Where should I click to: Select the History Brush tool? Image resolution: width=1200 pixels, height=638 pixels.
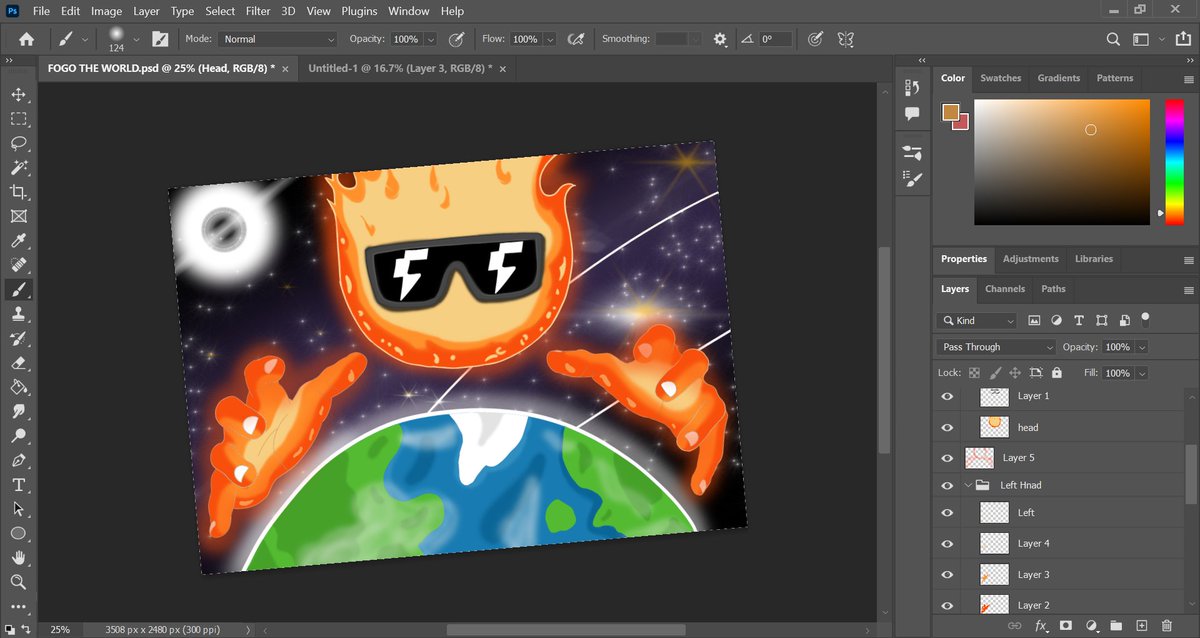[x=18, y=339]
